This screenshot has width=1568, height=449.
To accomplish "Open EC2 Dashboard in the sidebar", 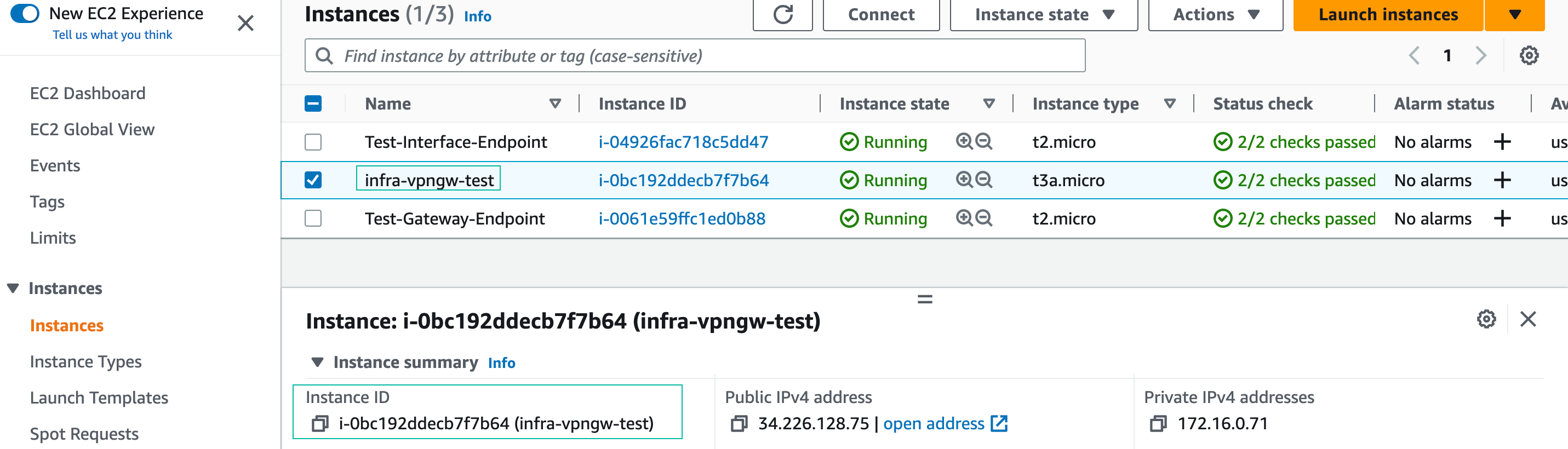I will [88, 94].
